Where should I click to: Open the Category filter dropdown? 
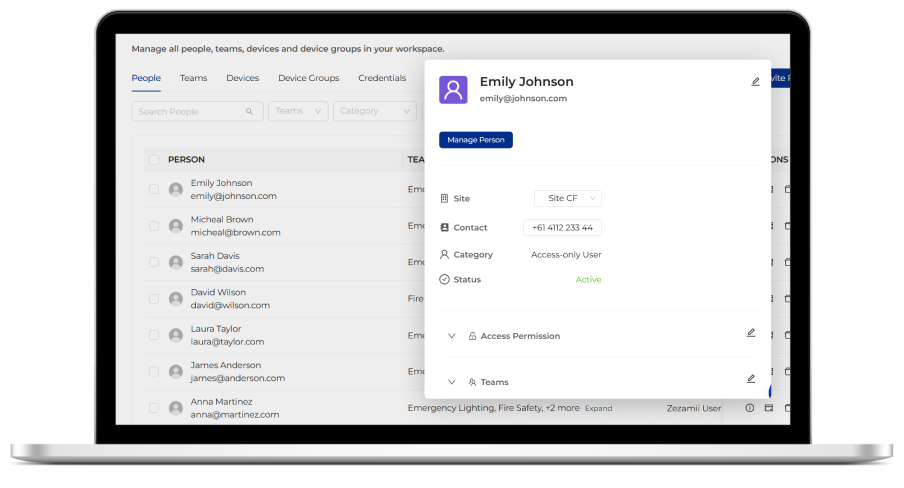pyautogui.click(x=374, y=111)
